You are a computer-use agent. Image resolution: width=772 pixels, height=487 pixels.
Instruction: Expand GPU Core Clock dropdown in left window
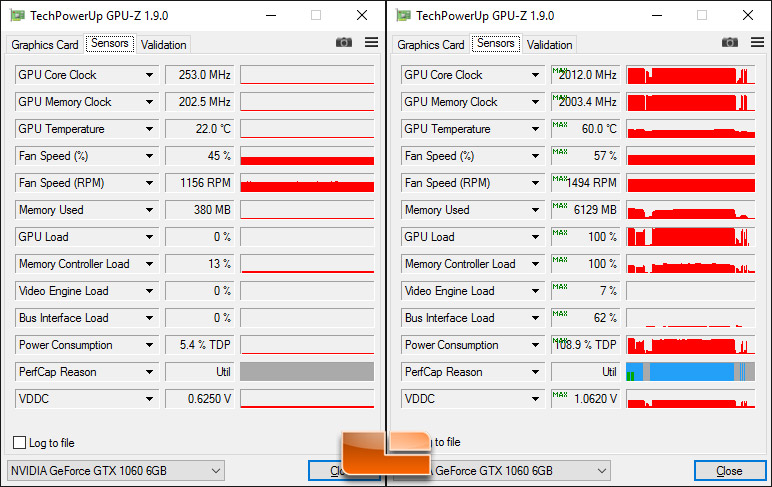[149, 75]
